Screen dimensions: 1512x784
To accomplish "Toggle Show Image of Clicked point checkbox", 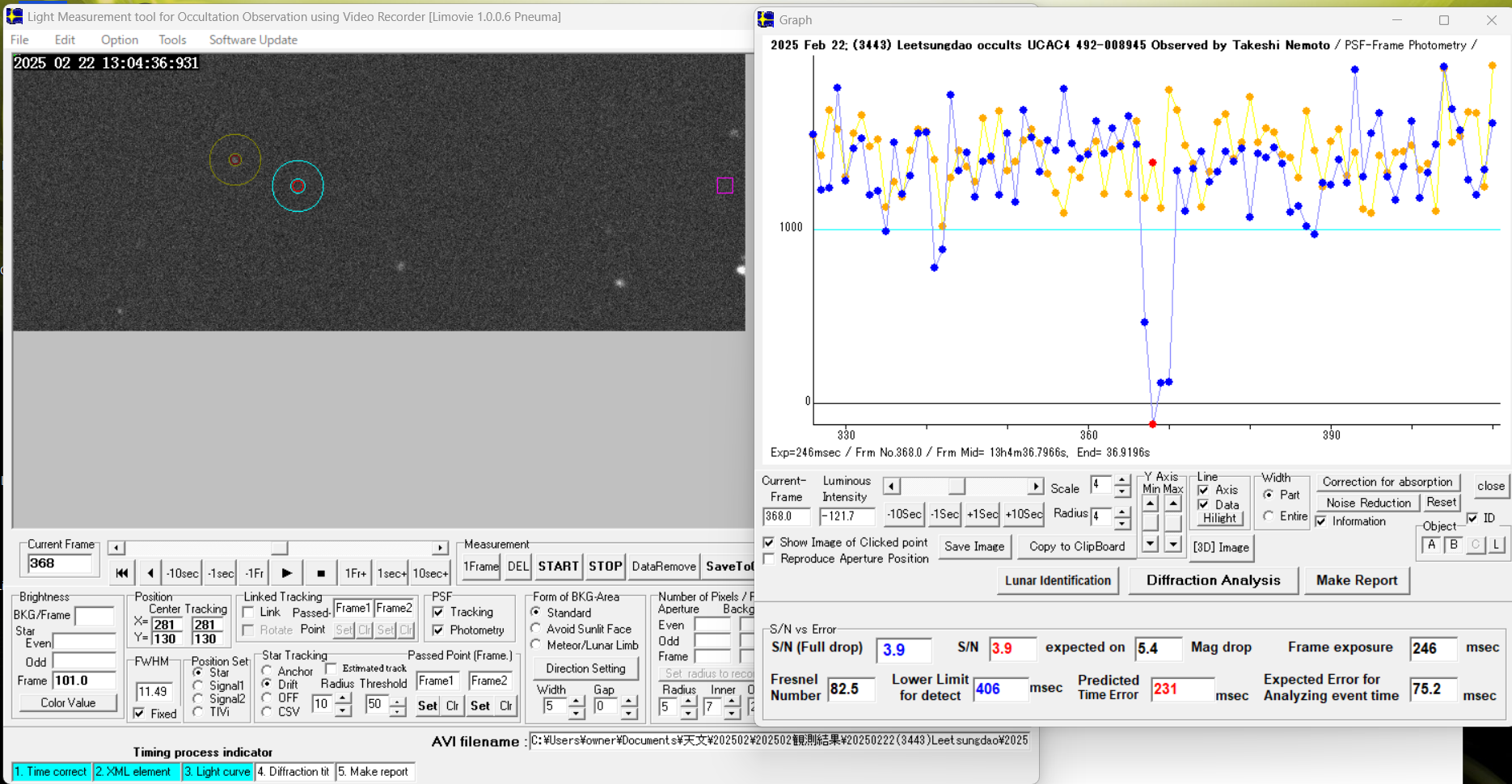I will (769, 542).
